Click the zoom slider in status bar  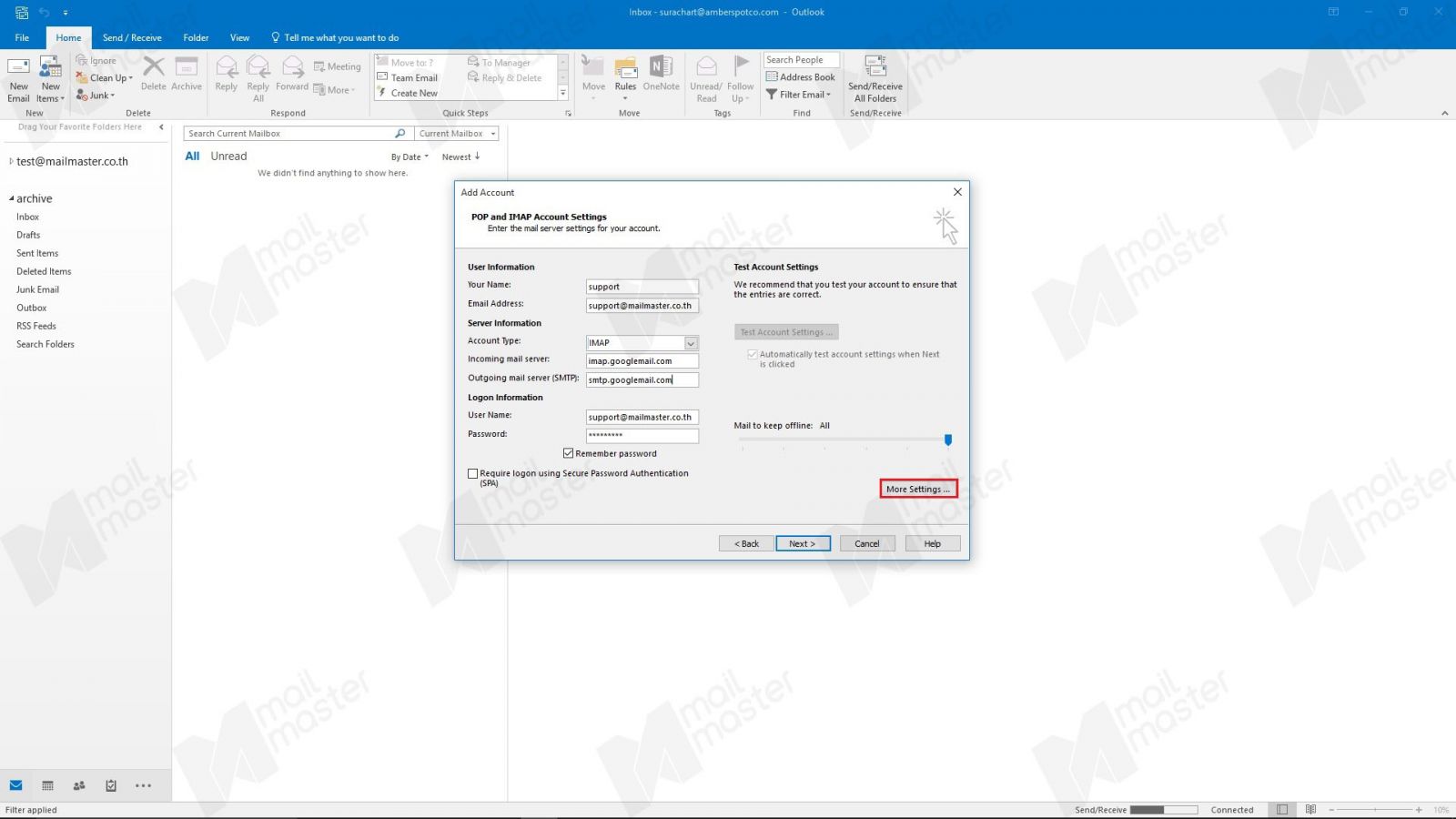1375,810
